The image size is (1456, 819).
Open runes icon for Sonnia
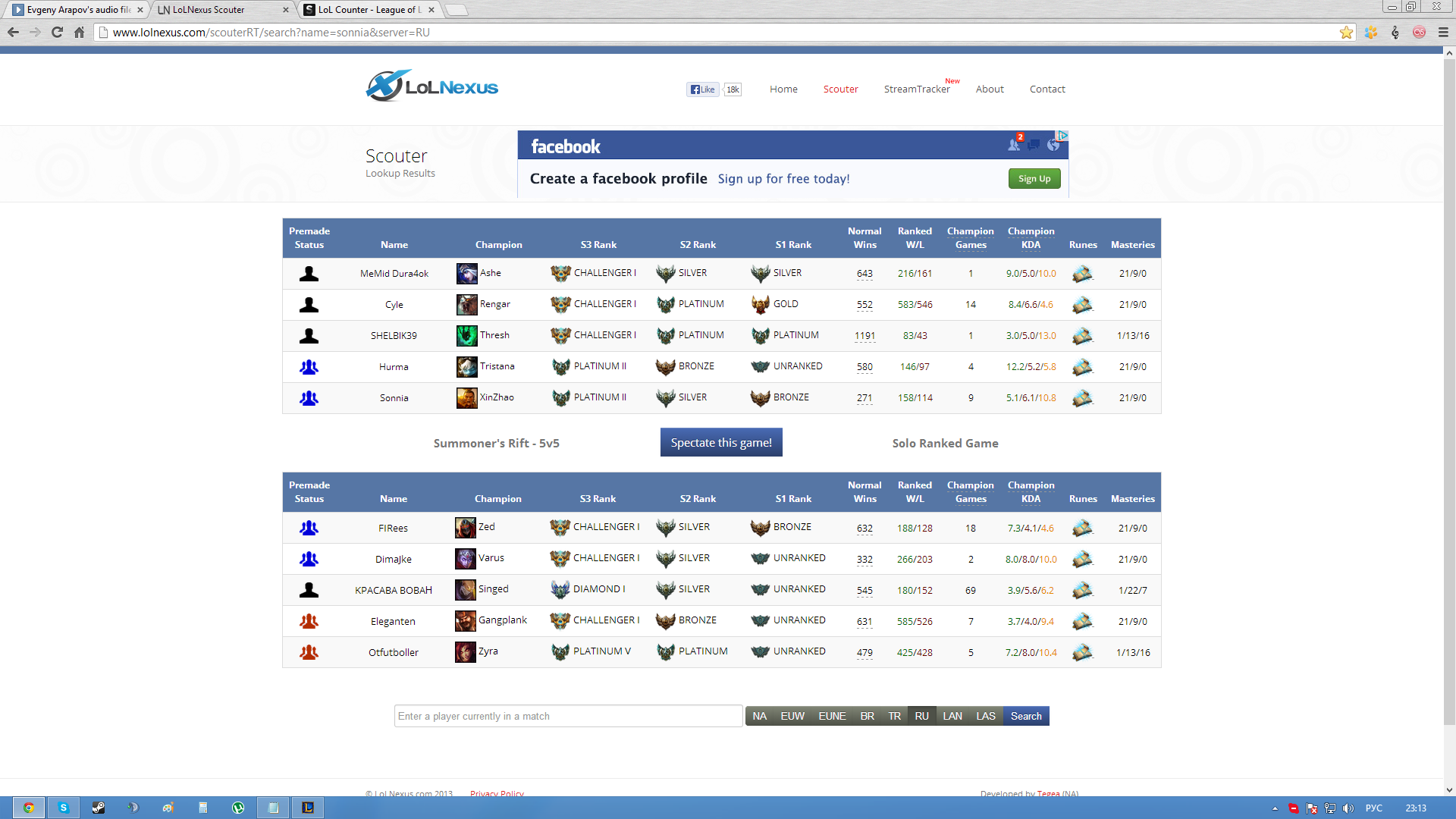pos(1082,398)
